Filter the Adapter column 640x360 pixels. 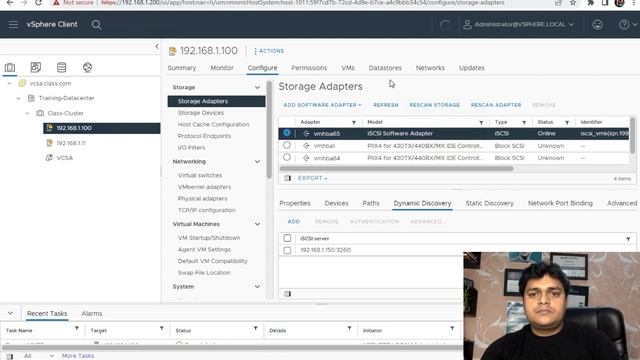tap(354, 122)
